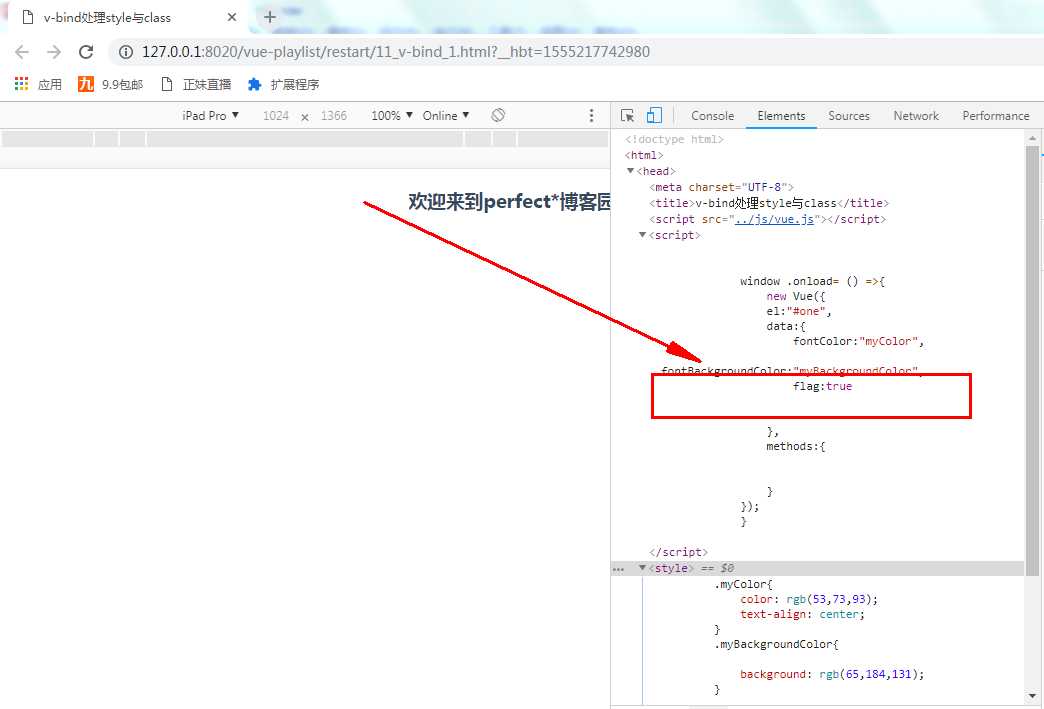Switch to the Elements tab

[x=781, y=116]
